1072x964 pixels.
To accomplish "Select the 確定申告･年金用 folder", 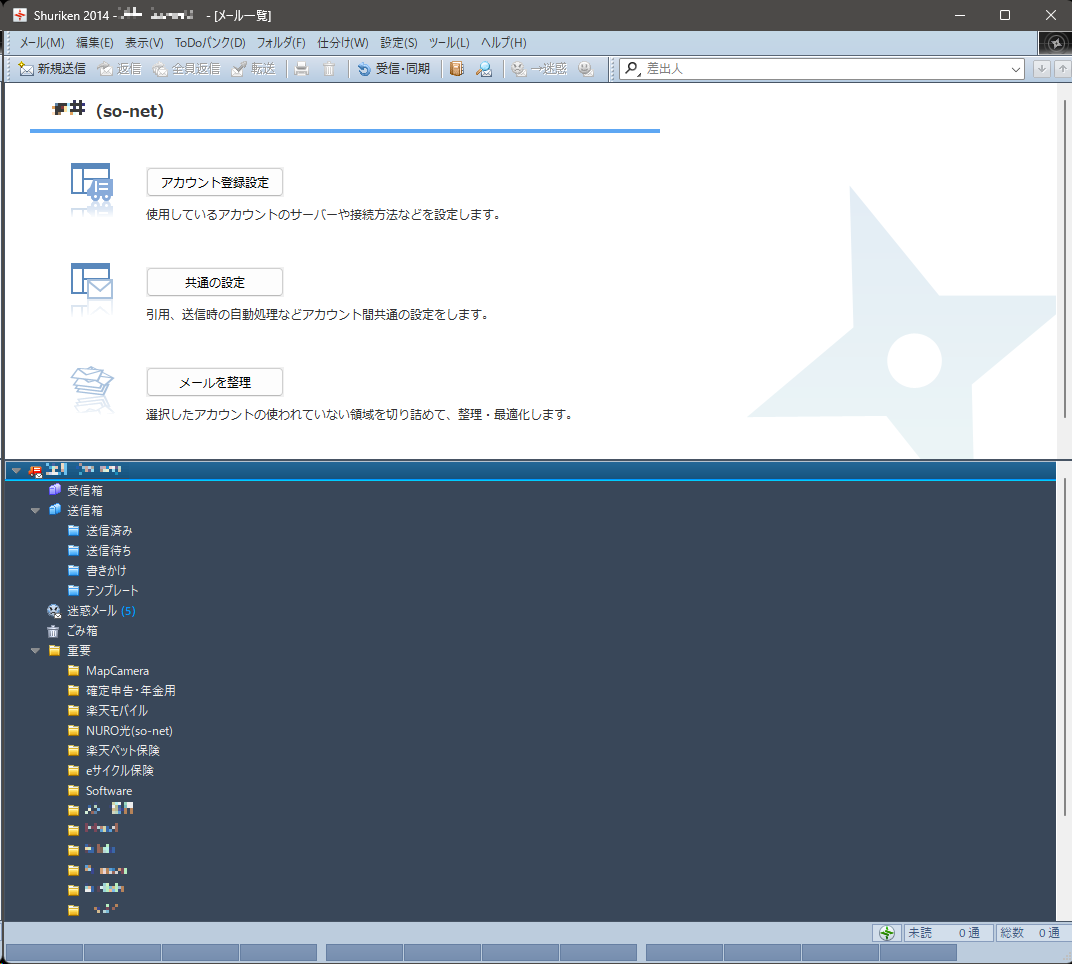I will [131, 691].
